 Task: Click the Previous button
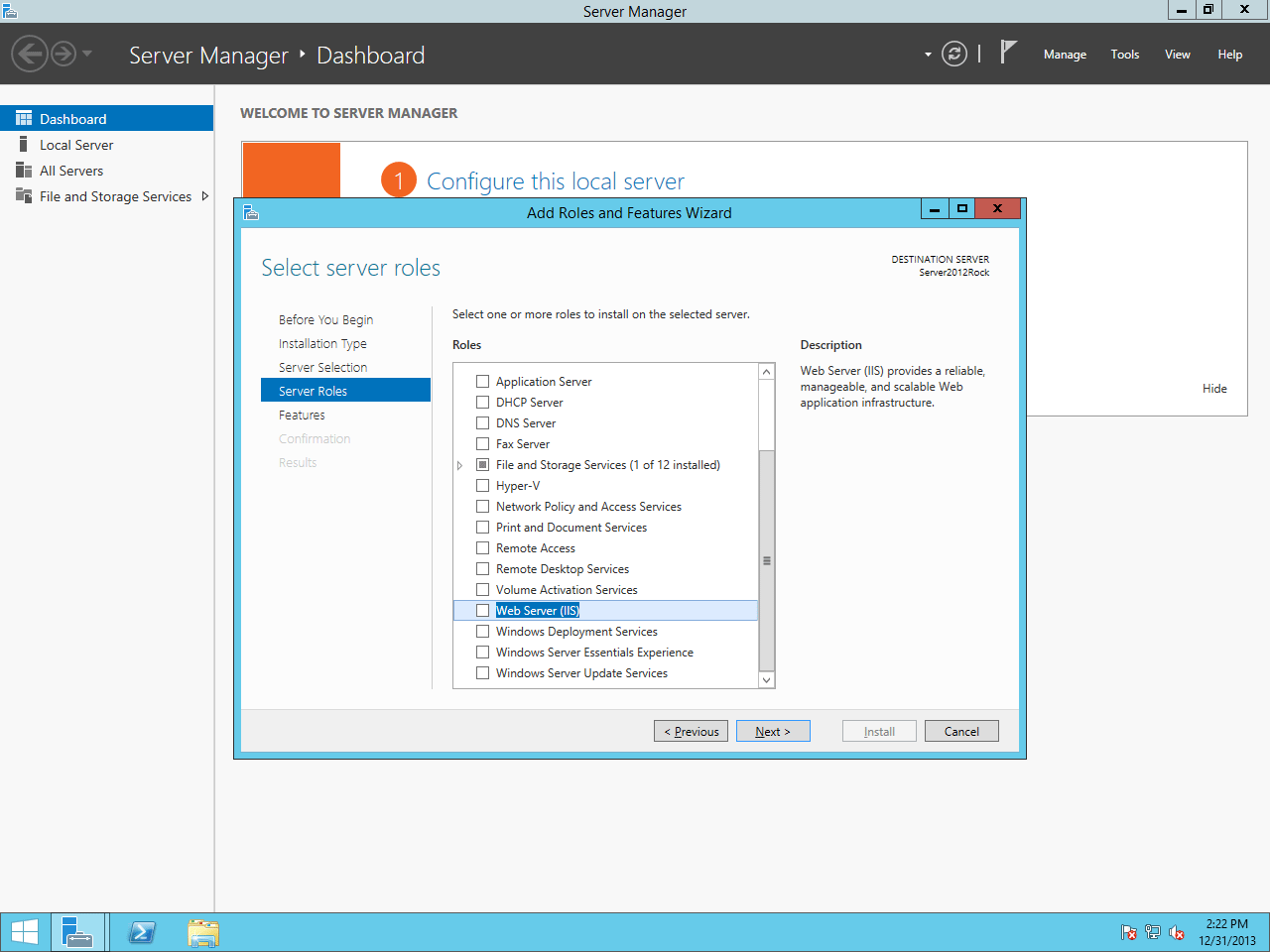tap(692, 731)
